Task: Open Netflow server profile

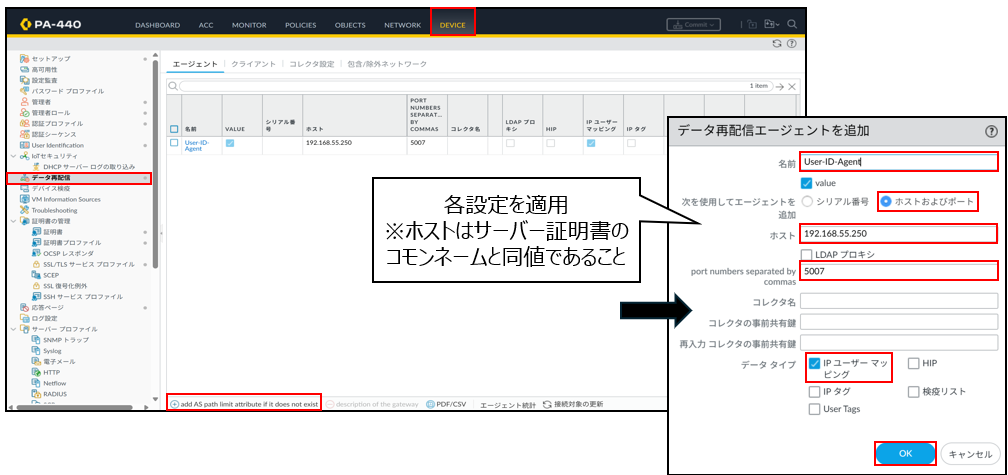Action: point(54,383)
